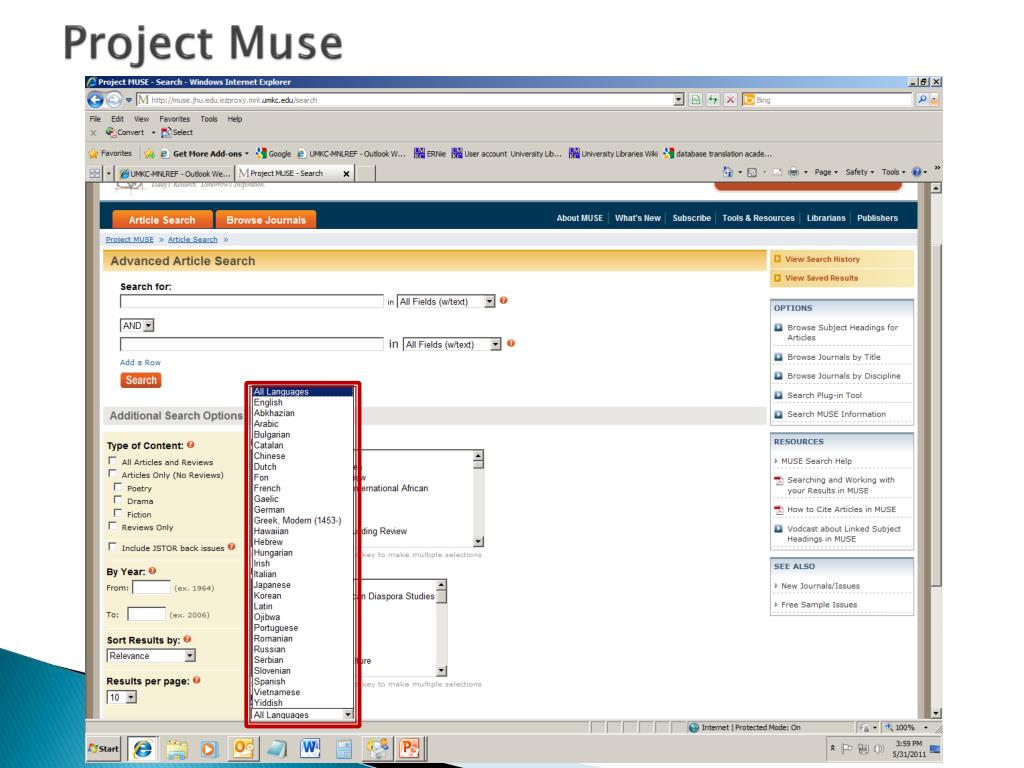1024x768 pixels.
Task: Click the red Stop loading icon
Action: coord(730,100)
